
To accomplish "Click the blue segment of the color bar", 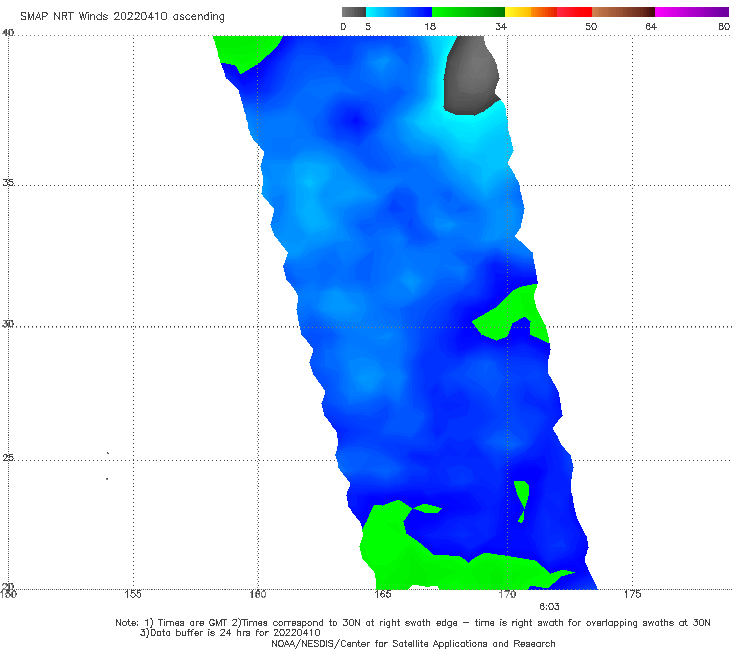I will (399, 12).
